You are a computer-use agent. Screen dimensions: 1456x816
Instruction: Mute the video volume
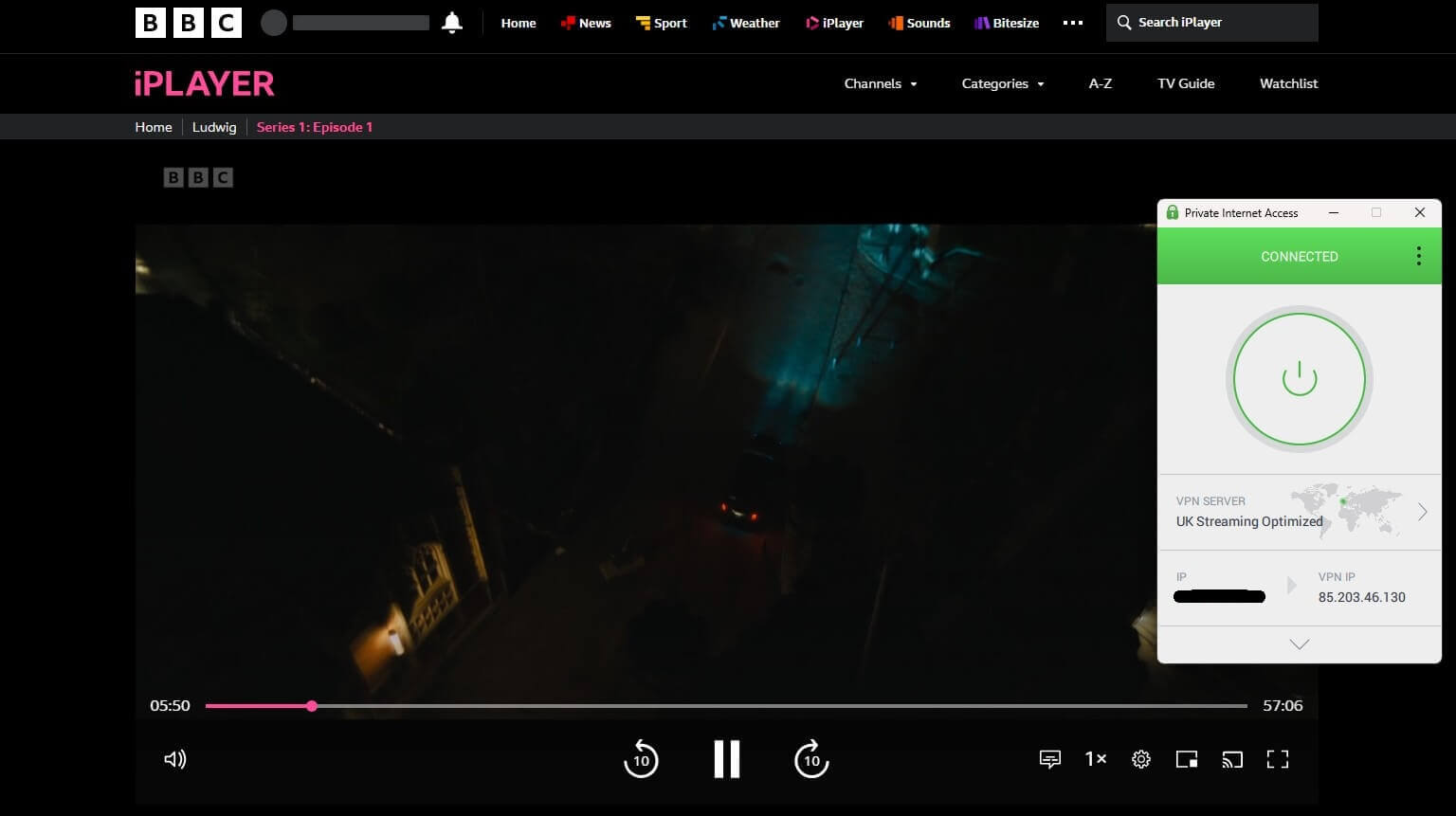tap(175, 759)
